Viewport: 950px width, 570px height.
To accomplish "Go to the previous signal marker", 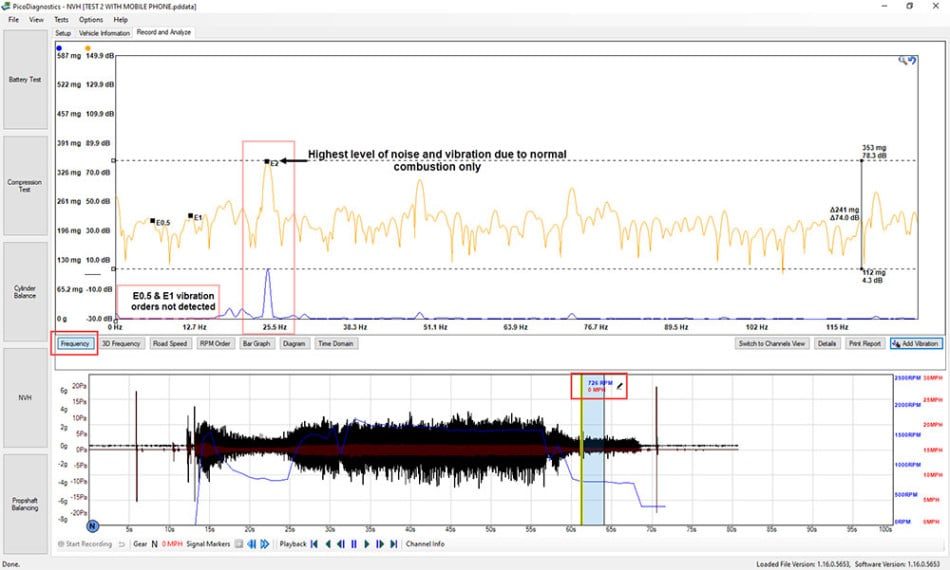I will 251,544.
